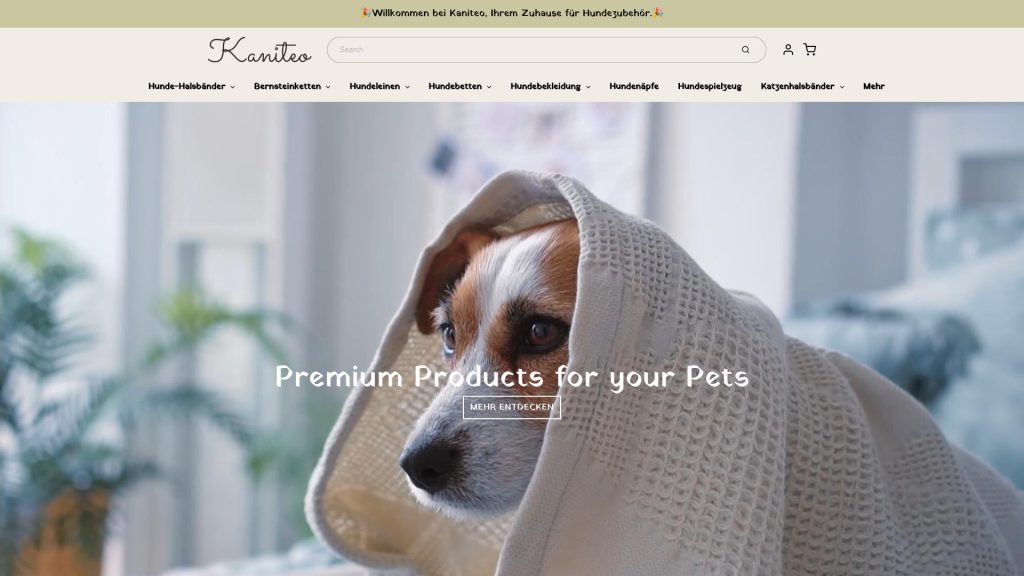Image resolution: width=1024 pixels, height=576 pixels.
Task: Open the shopping cart icon
Action: pyautogui.click(x=810, y=50)
